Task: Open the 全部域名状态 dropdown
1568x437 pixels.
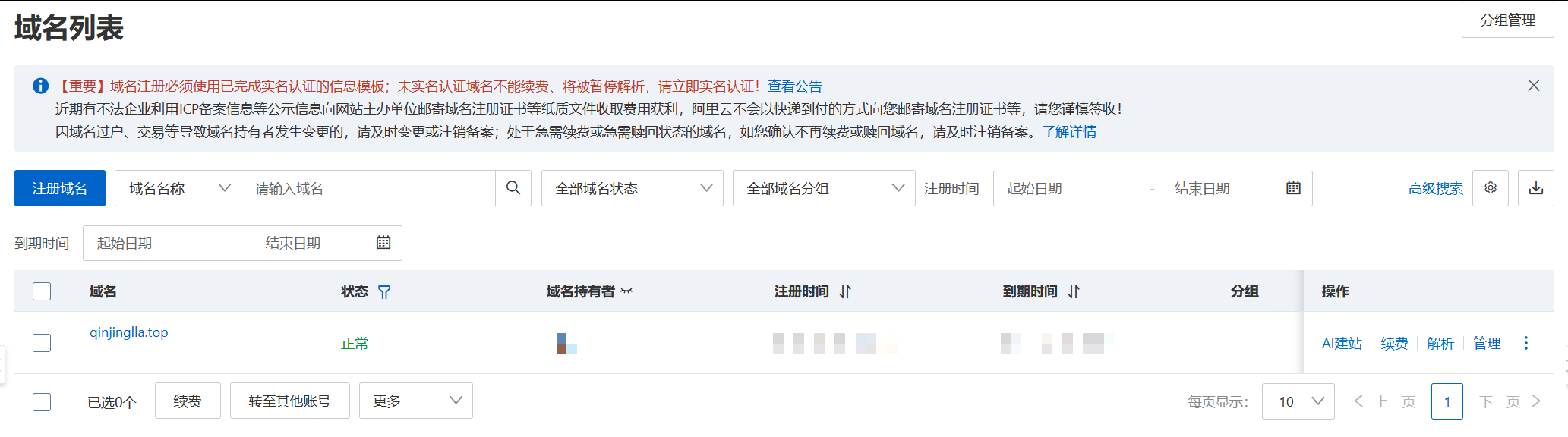Action: tap(632, 188)
